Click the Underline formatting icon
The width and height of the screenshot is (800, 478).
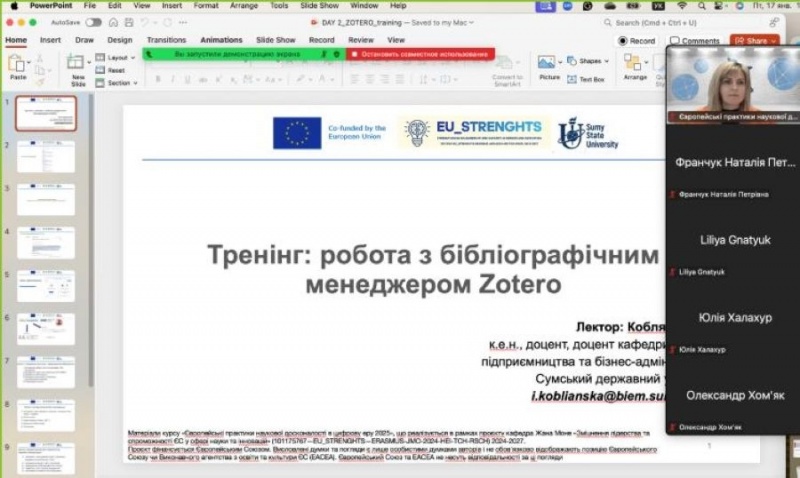187,80
